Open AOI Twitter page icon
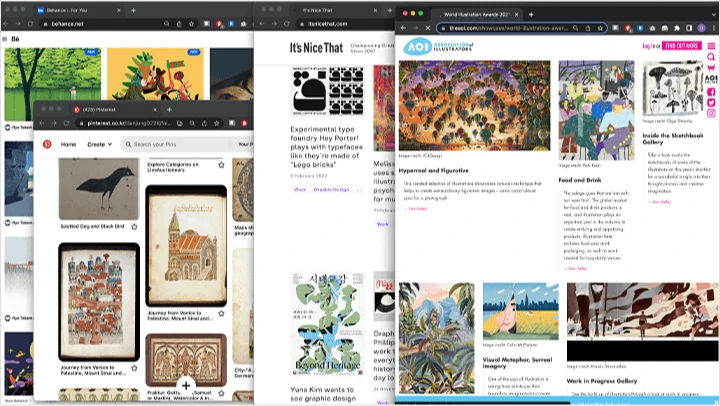Image resolution: width=720 pixels, height=406 pixels. 711,102
